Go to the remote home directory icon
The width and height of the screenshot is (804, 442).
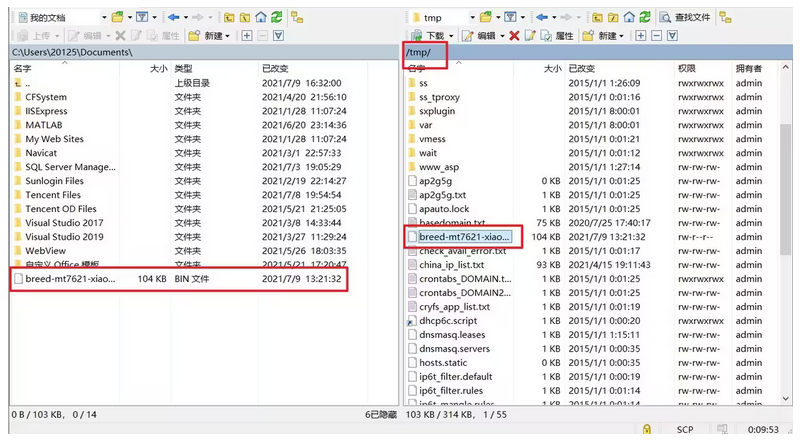point(629,17)
